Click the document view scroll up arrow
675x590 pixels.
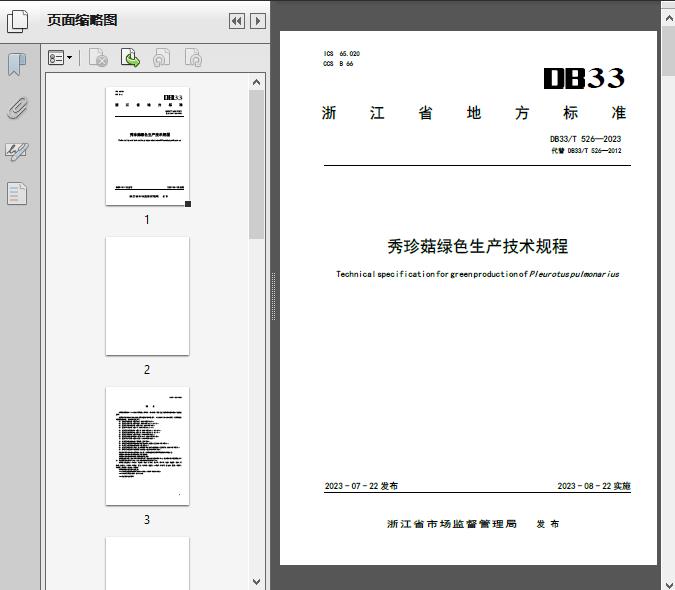669,18
